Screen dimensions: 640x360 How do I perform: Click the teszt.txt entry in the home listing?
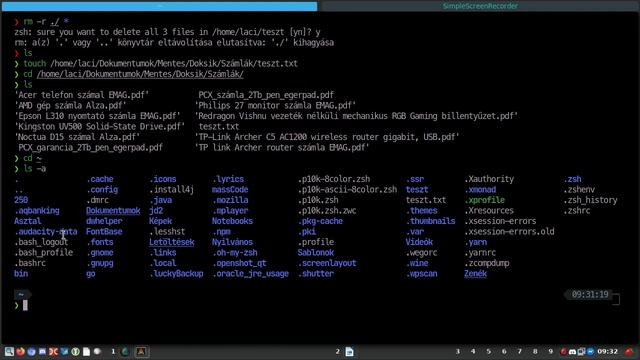[426, 200]
